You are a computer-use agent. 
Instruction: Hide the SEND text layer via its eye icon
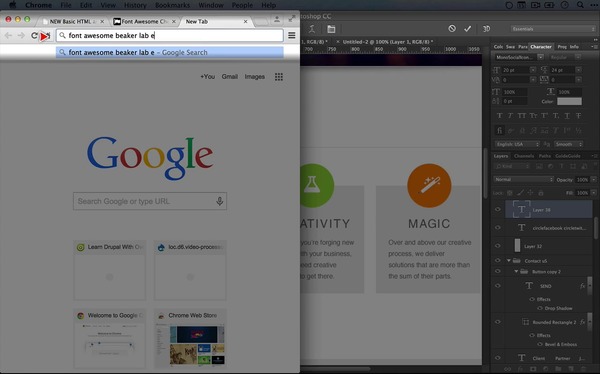click(498, 286)
